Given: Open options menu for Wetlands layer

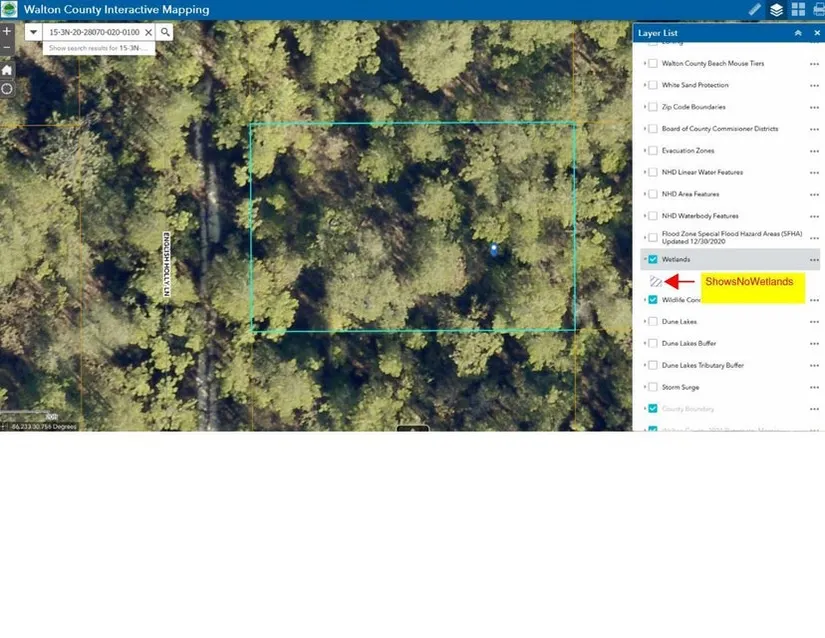Looking at the screenshot, I should click(814, 259).
